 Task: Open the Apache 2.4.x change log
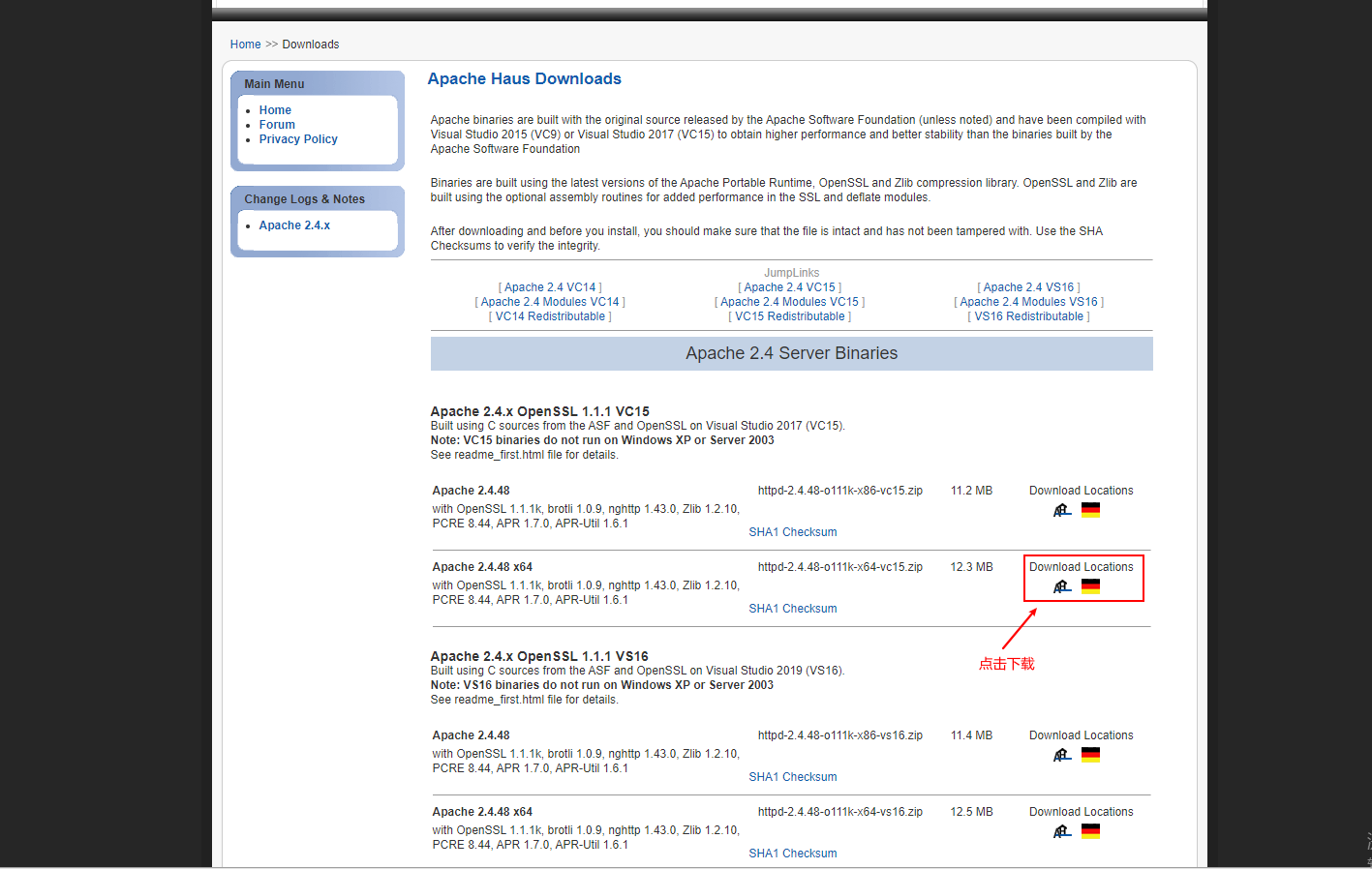(x=294, y=225)
